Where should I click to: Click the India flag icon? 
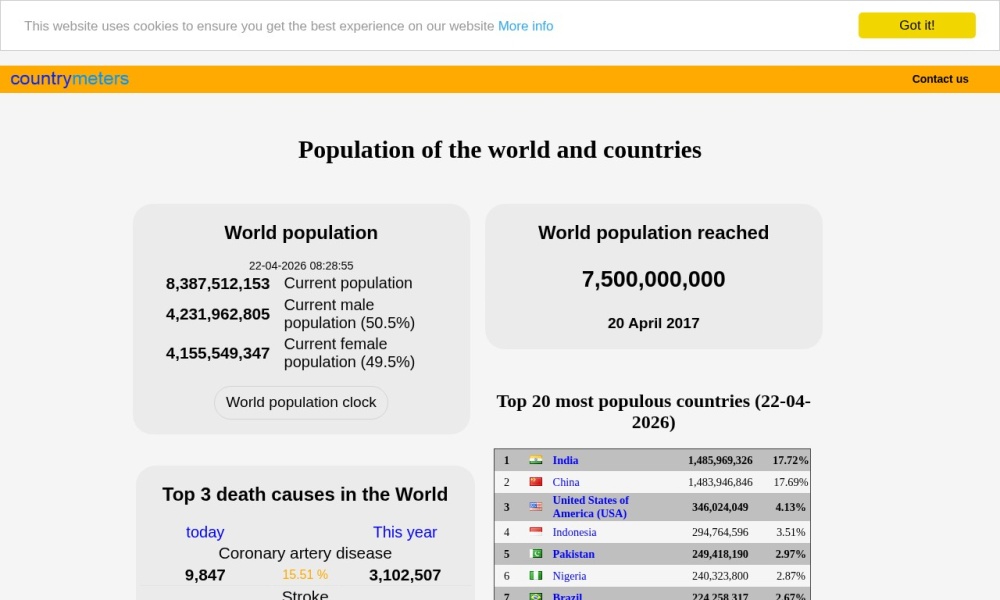tap(536, 460)
